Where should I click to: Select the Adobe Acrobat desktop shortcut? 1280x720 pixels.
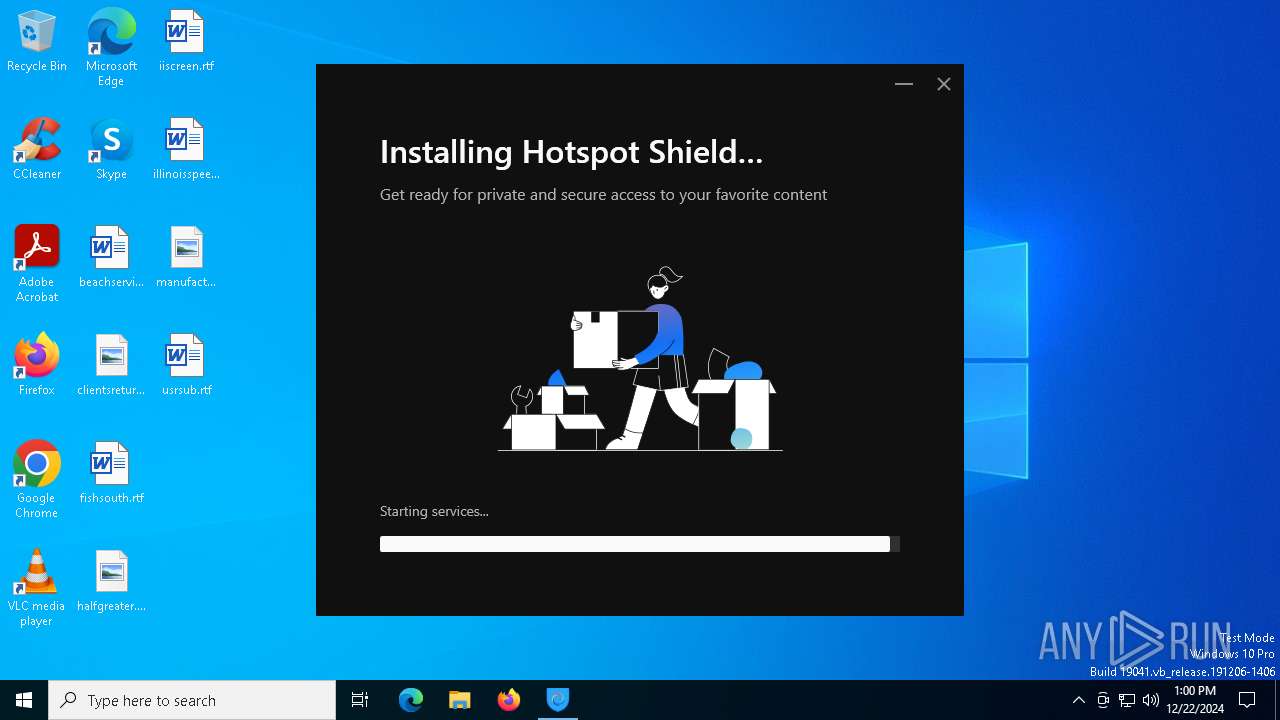pos(37,264)
